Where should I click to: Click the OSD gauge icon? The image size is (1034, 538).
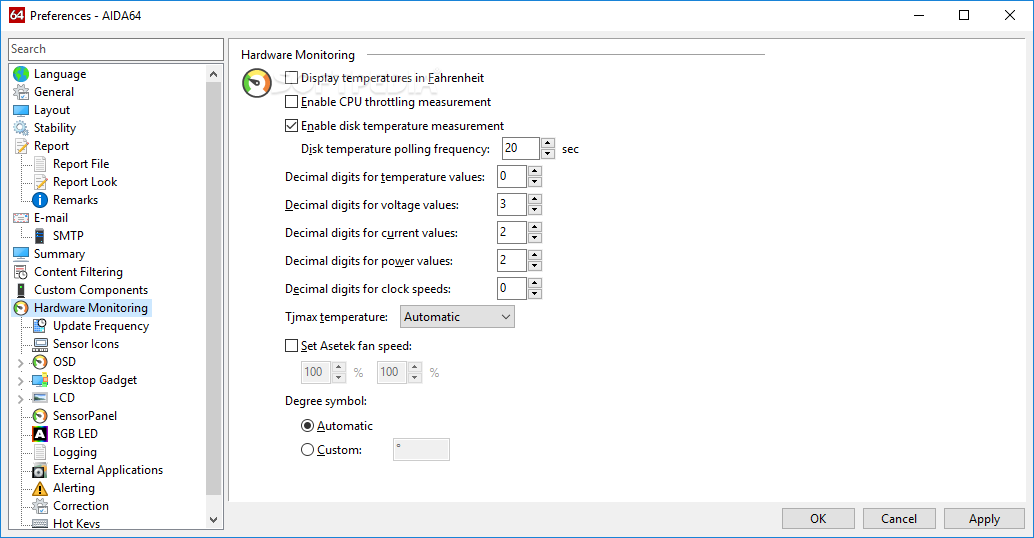40,362
